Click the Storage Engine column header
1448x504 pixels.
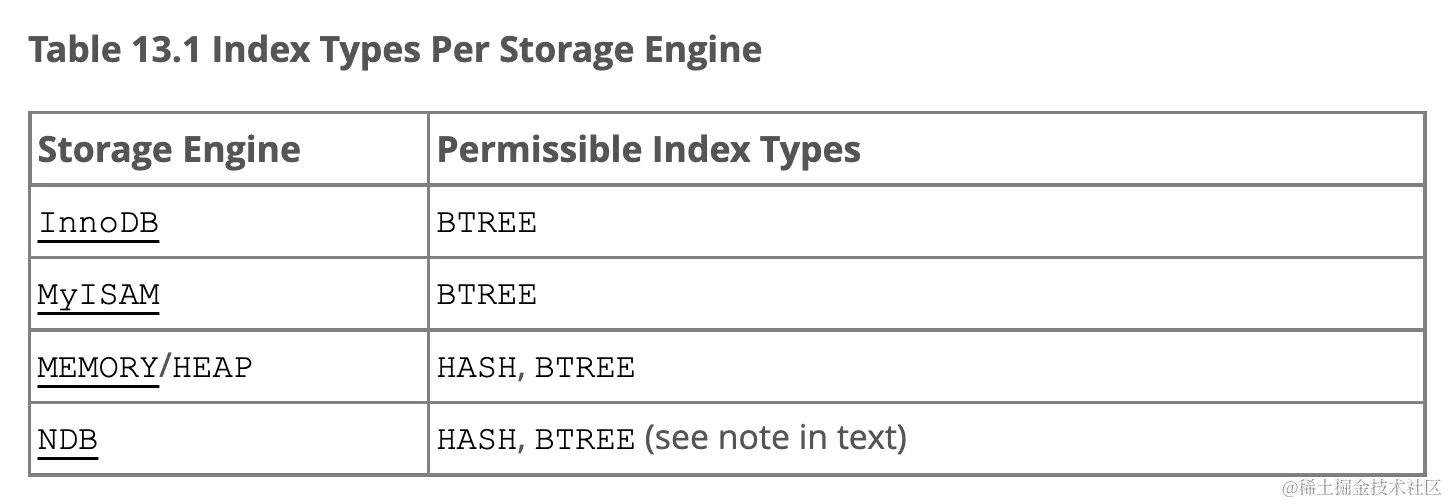point(169,150)
